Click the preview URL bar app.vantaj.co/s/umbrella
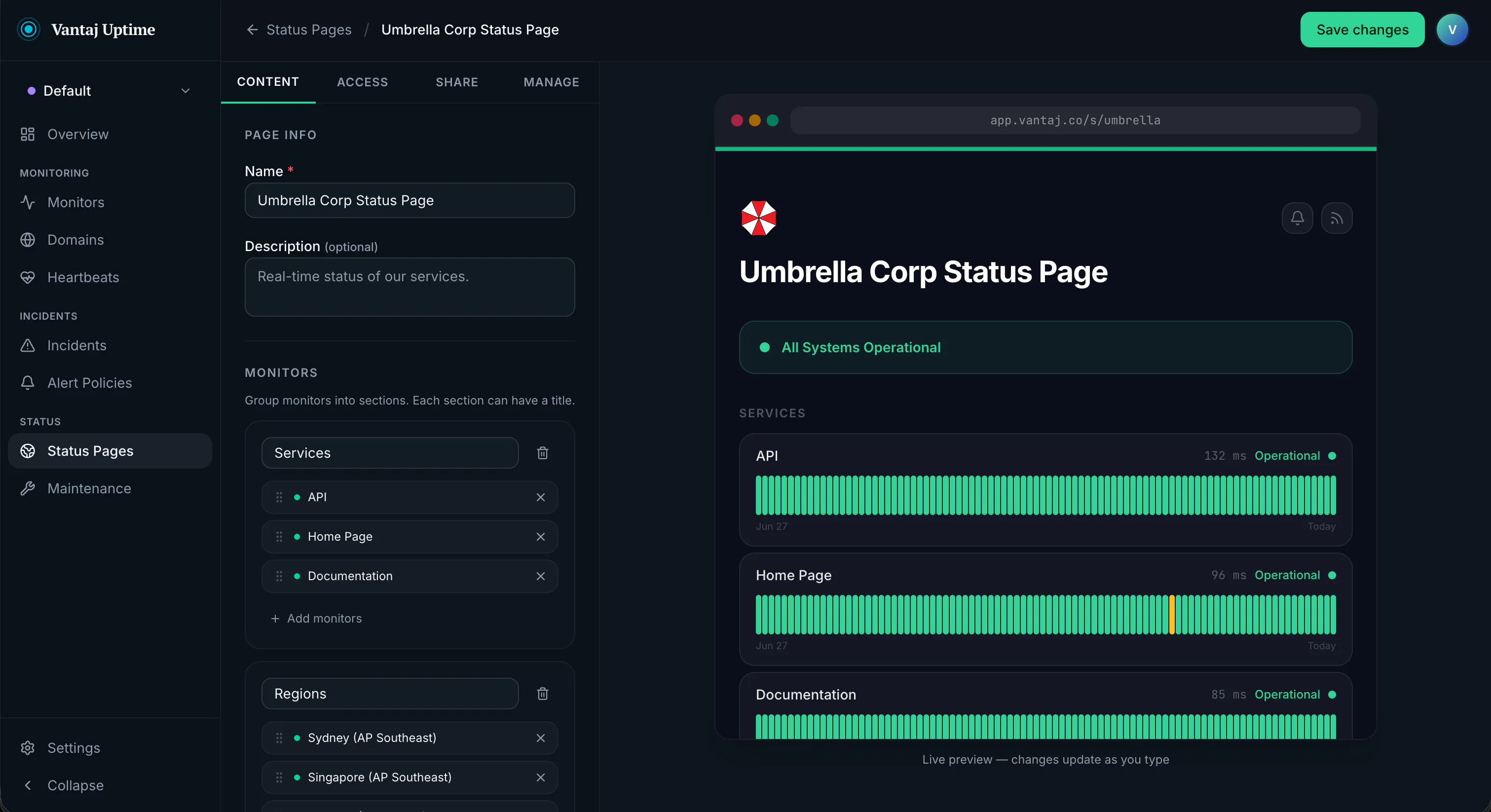The height and width of the screenshot is (812, 1491). tap(1075, 120)
